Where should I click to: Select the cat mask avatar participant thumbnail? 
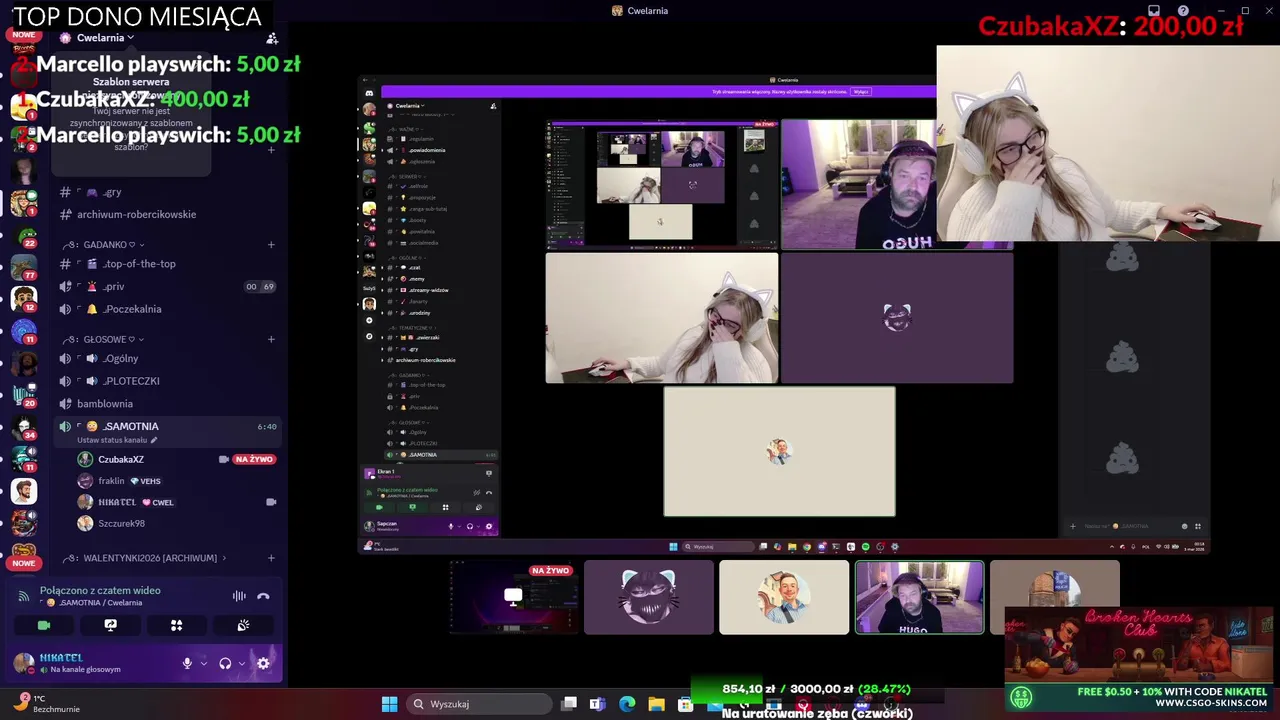pos(649,598)
